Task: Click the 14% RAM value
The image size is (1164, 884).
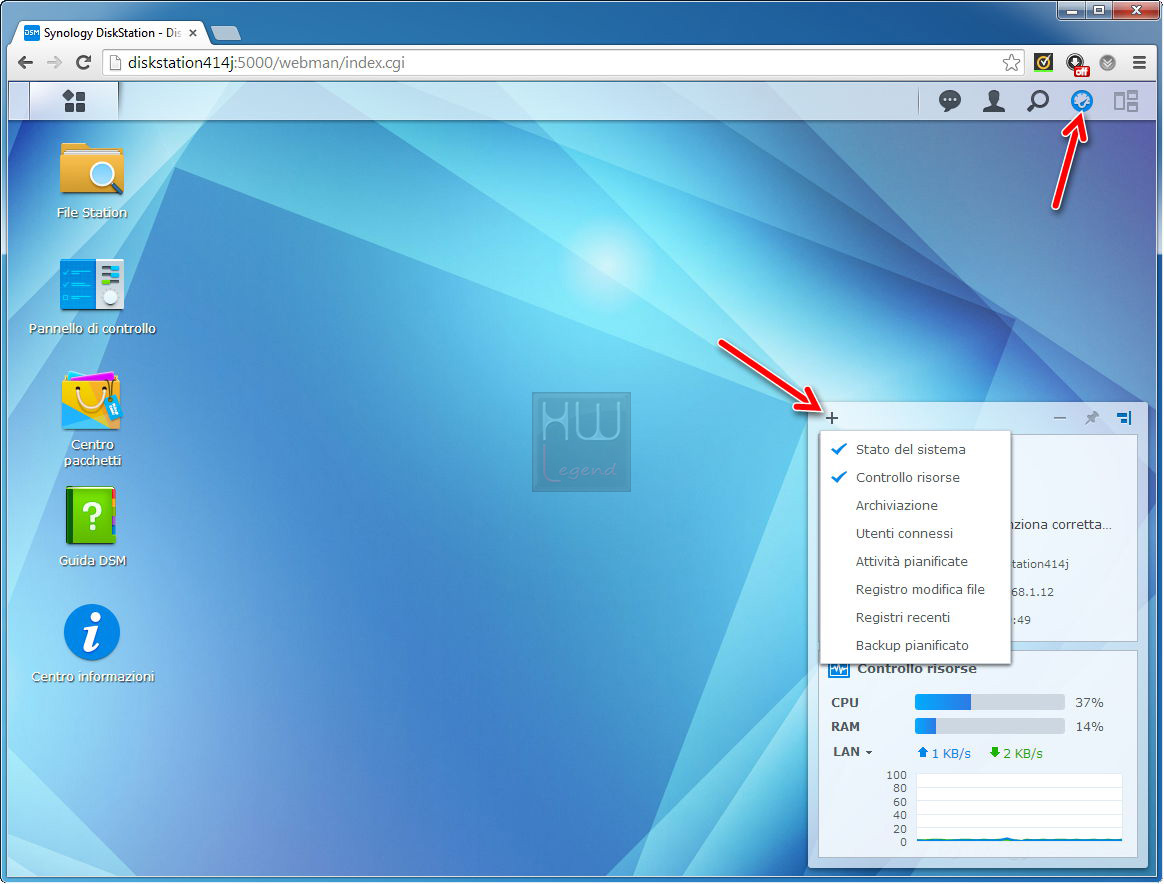Action: [1089, 727]
